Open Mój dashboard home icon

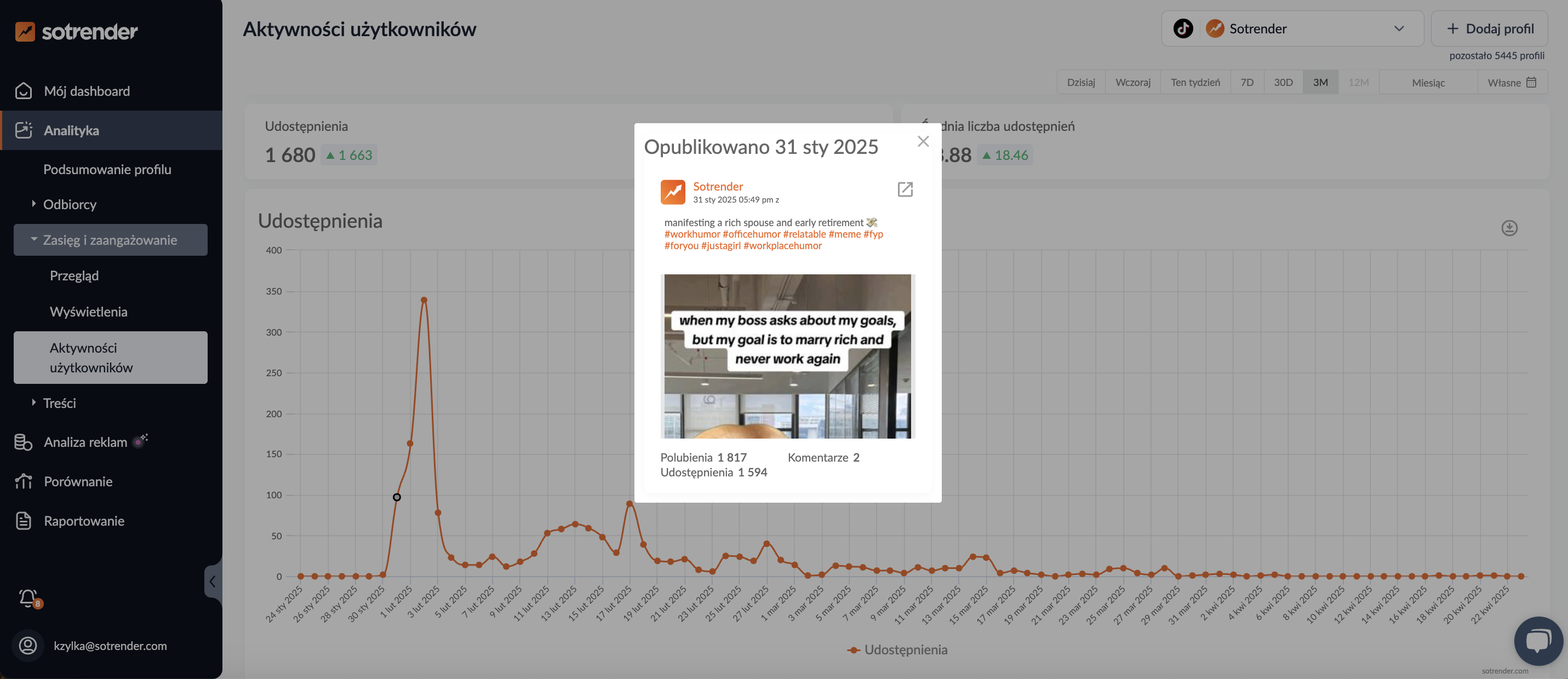pos(24,91)
